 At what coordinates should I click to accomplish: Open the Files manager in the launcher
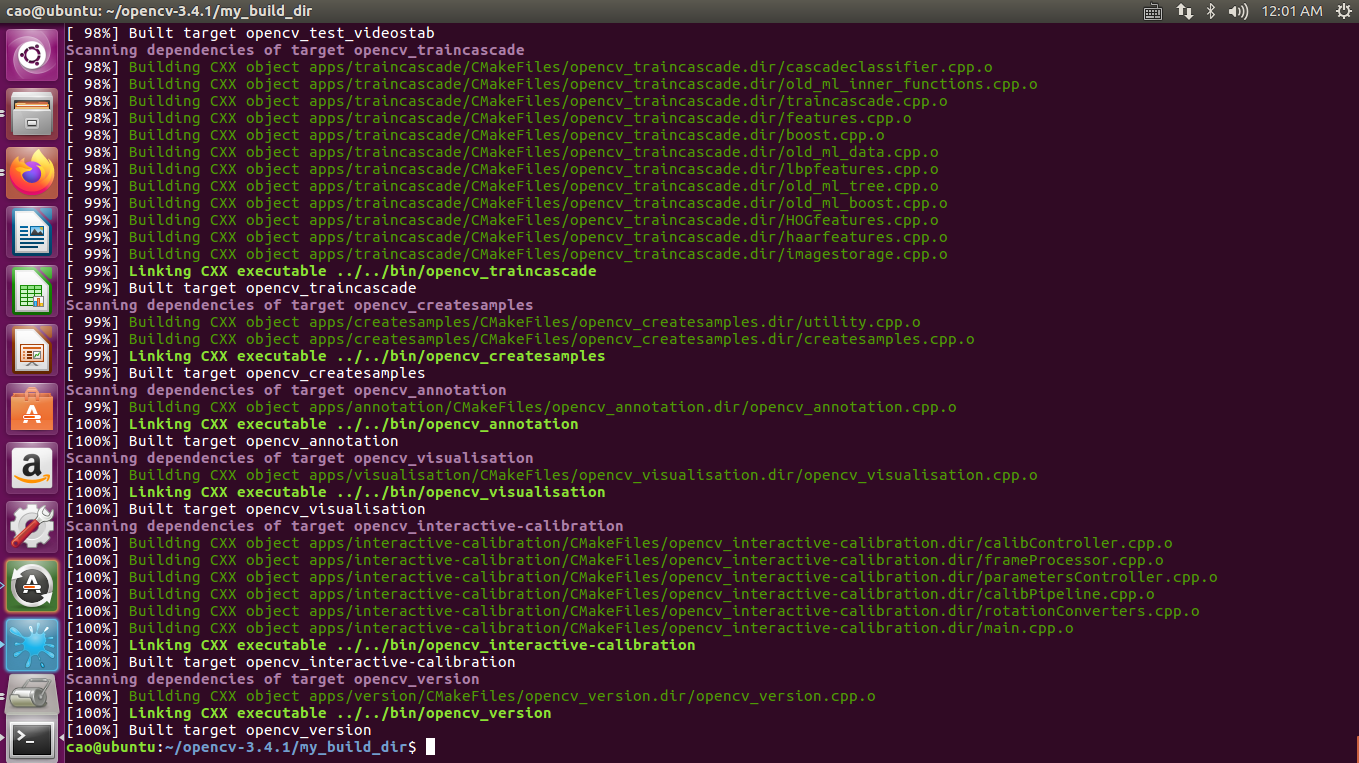[x=32, y=115]
